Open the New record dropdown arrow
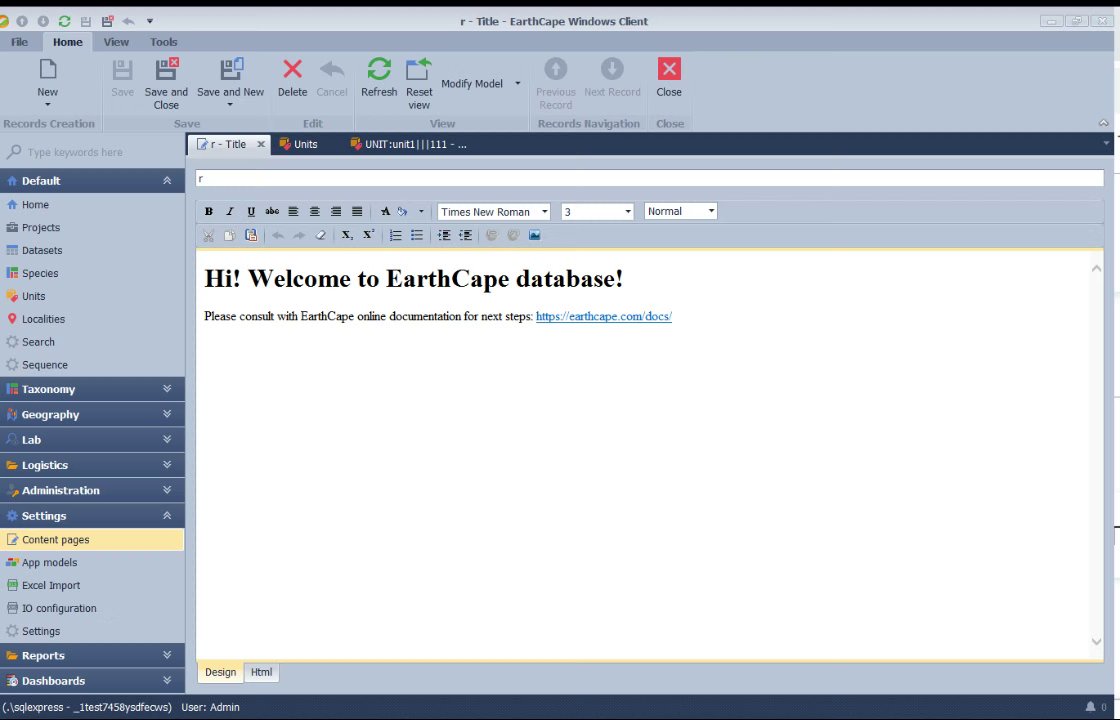The image size is (1120, 720). click(48, 105)
